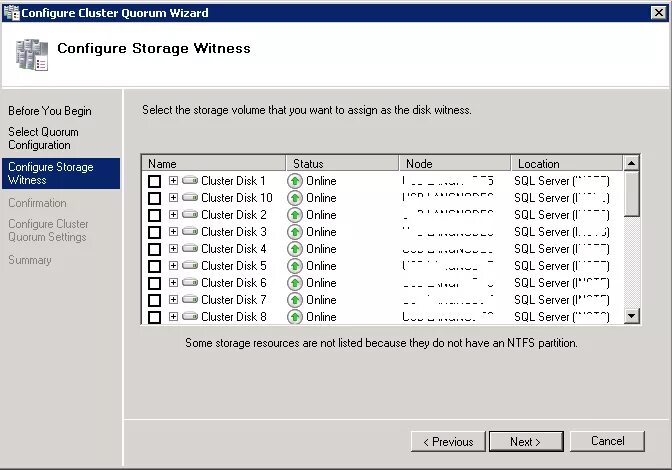Tick the Cluster Disk 2 checkbox
This screenshot has width=672, height=470.
pyautogui.click(x=154, y=215)
